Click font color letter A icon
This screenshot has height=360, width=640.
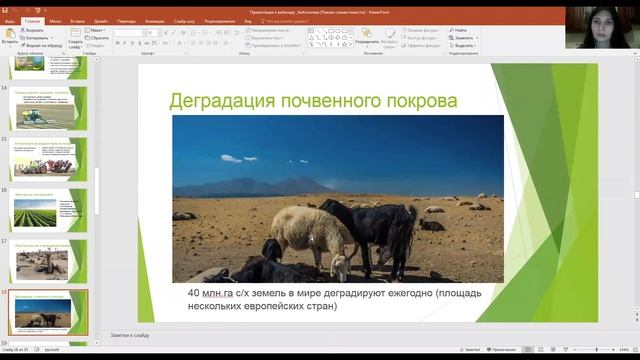179,43
